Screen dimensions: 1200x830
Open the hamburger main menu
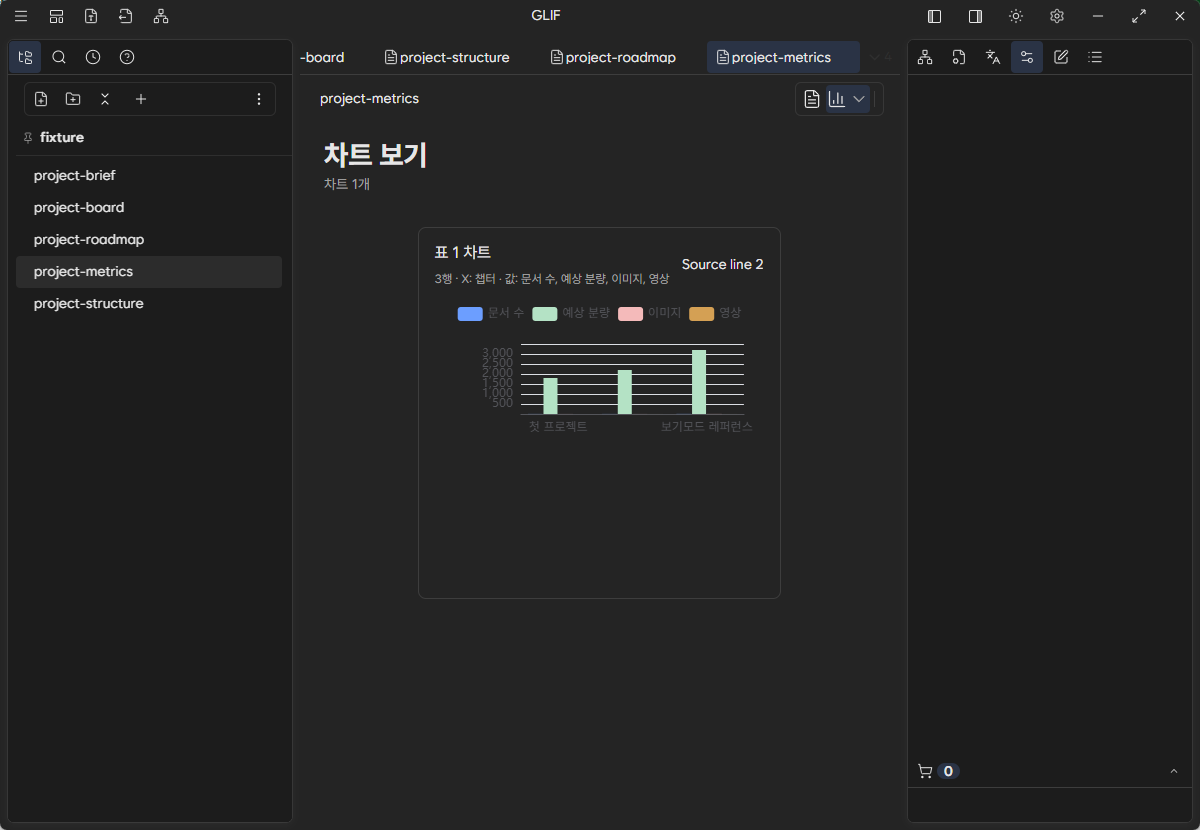click(x=21, y=16)
